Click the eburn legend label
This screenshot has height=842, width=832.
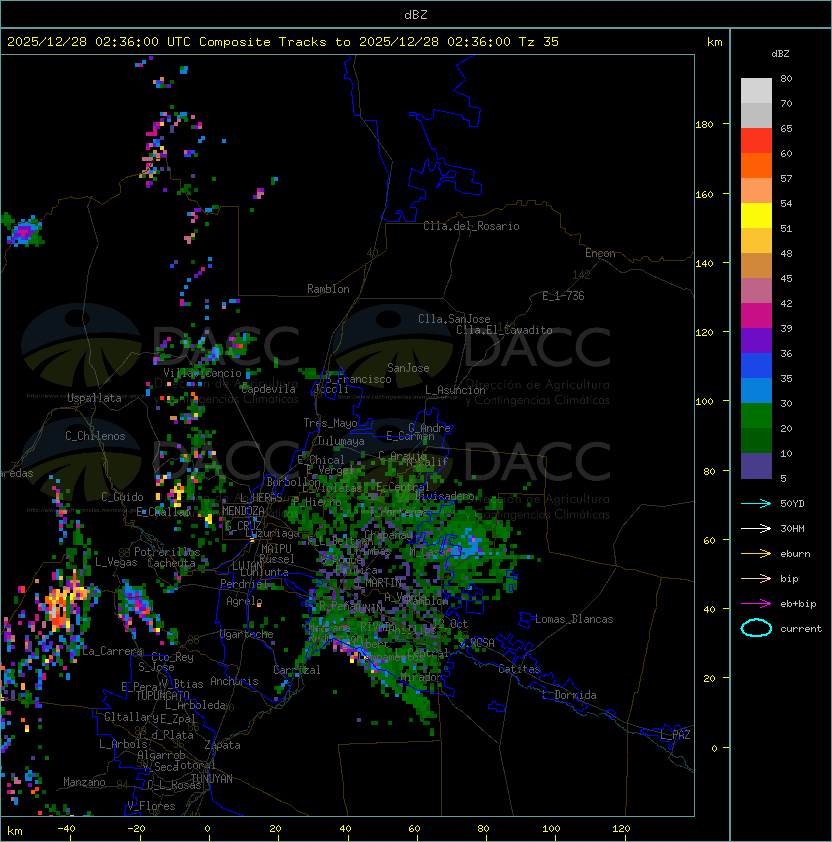(795, 554)
